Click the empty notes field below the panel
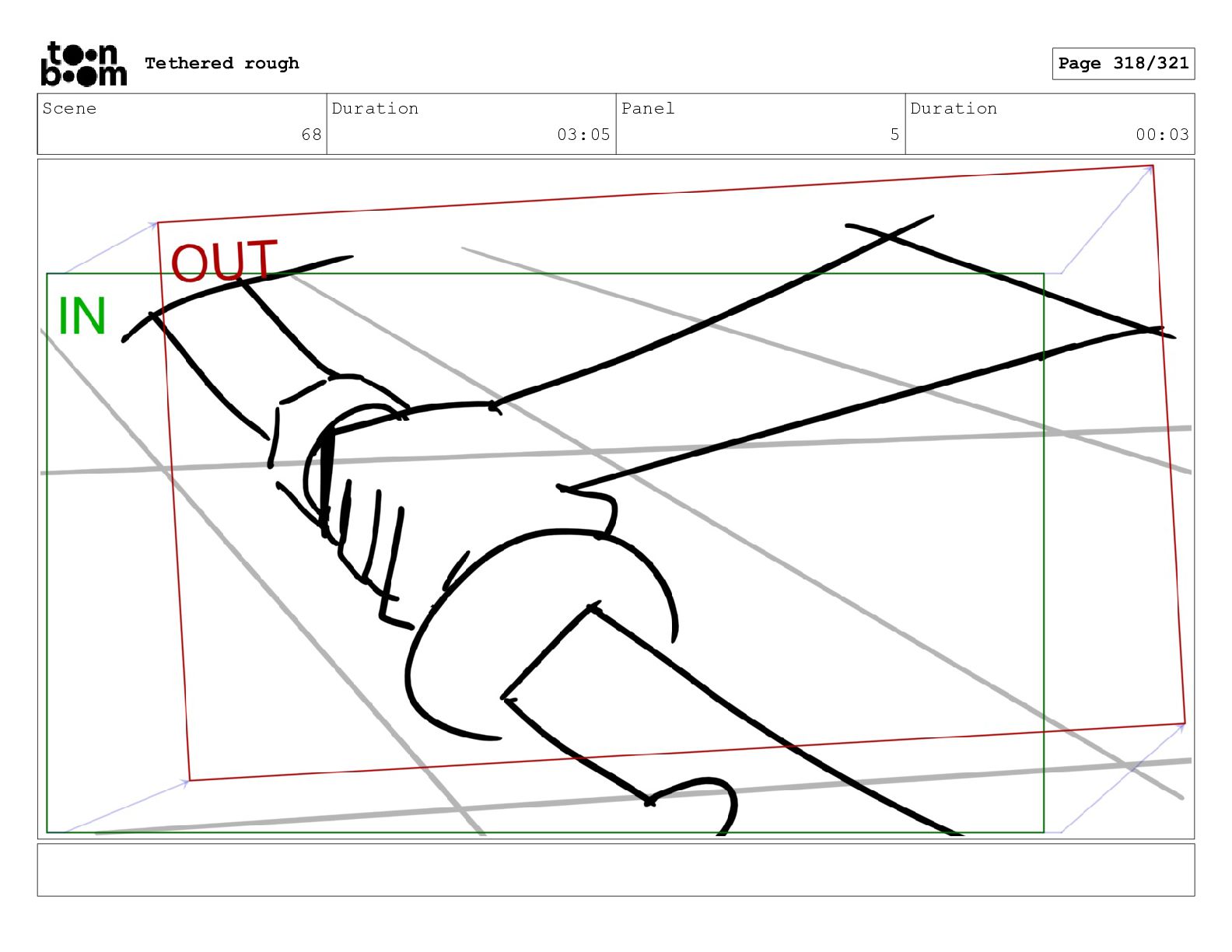 click(616, 870)
